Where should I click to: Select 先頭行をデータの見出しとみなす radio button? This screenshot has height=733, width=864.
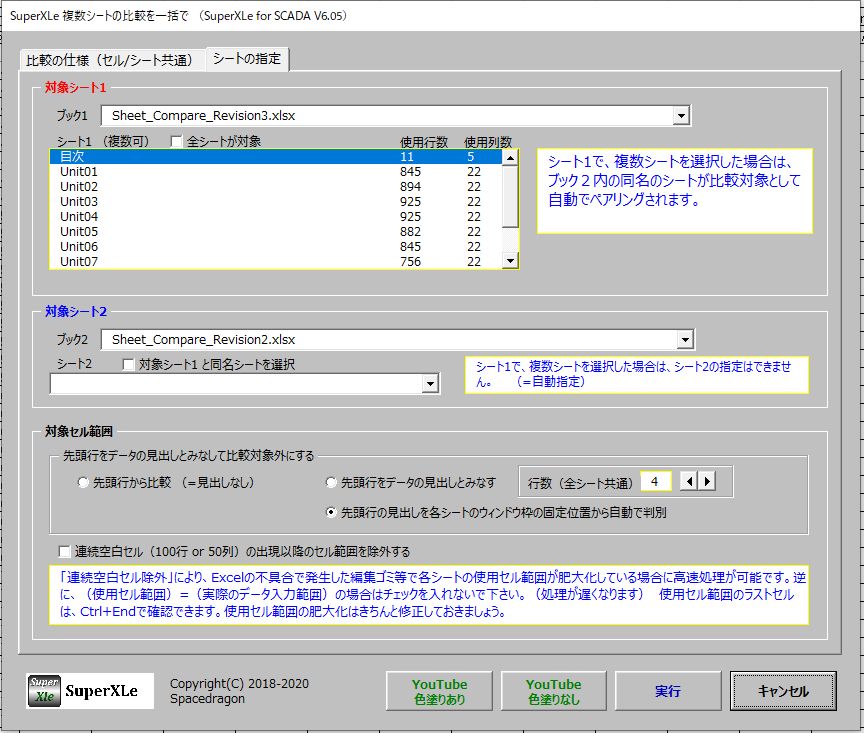click(331, 483)
